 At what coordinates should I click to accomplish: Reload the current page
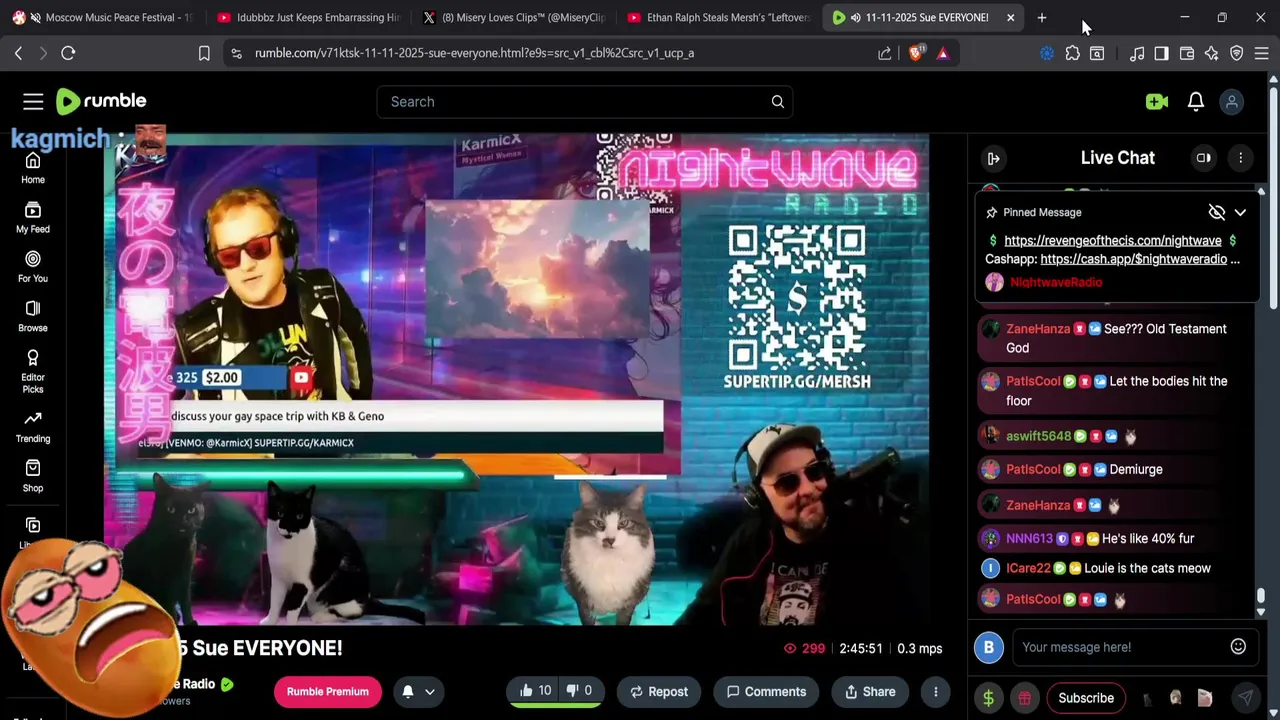(68, 53)
